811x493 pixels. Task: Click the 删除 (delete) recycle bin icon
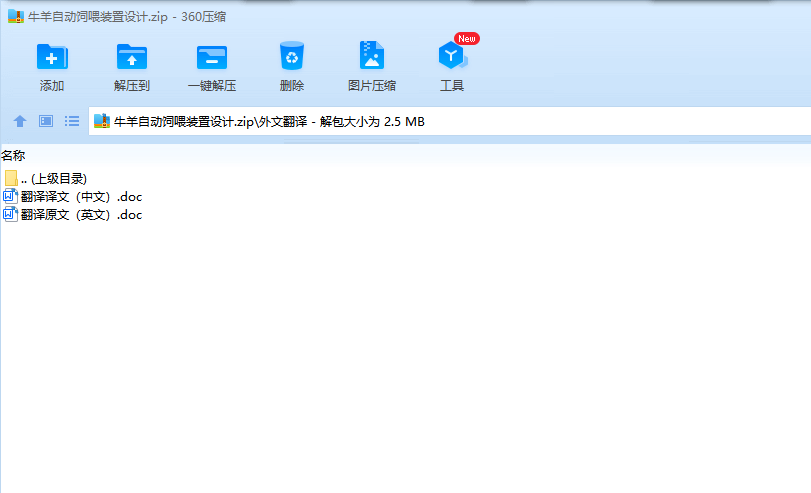(x=292, y=56)
